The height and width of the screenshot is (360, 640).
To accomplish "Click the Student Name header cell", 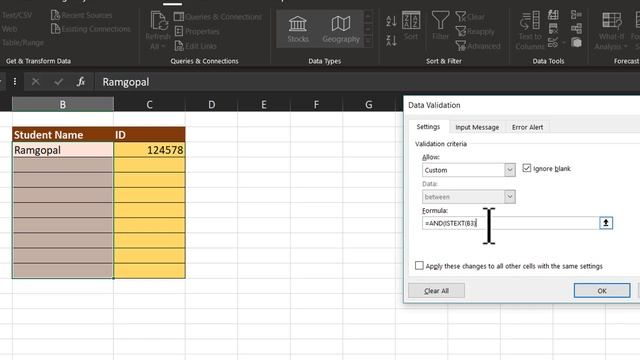I will coord(63,135).
